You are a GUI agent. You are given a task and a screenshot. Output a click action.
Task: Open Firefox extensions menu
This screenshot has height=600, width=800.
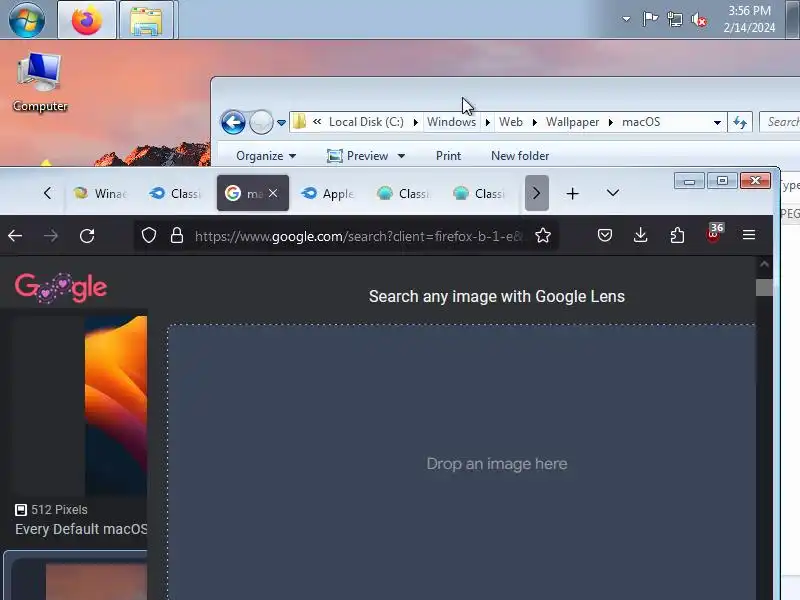(x=677, y=236)
